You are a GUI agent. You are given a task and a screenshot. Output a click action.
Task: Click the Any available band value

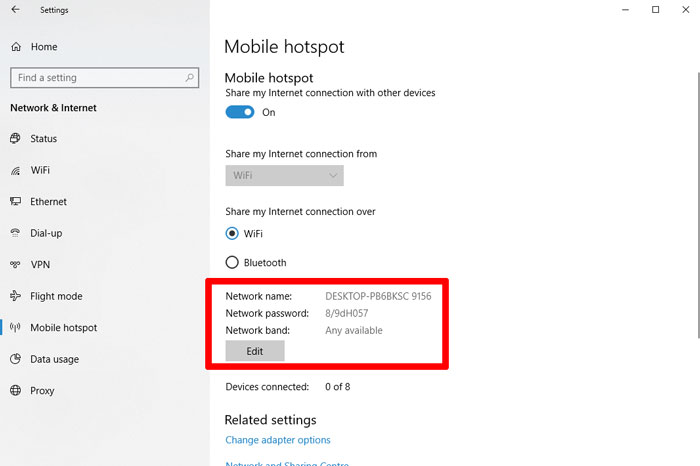coord(354,331)
